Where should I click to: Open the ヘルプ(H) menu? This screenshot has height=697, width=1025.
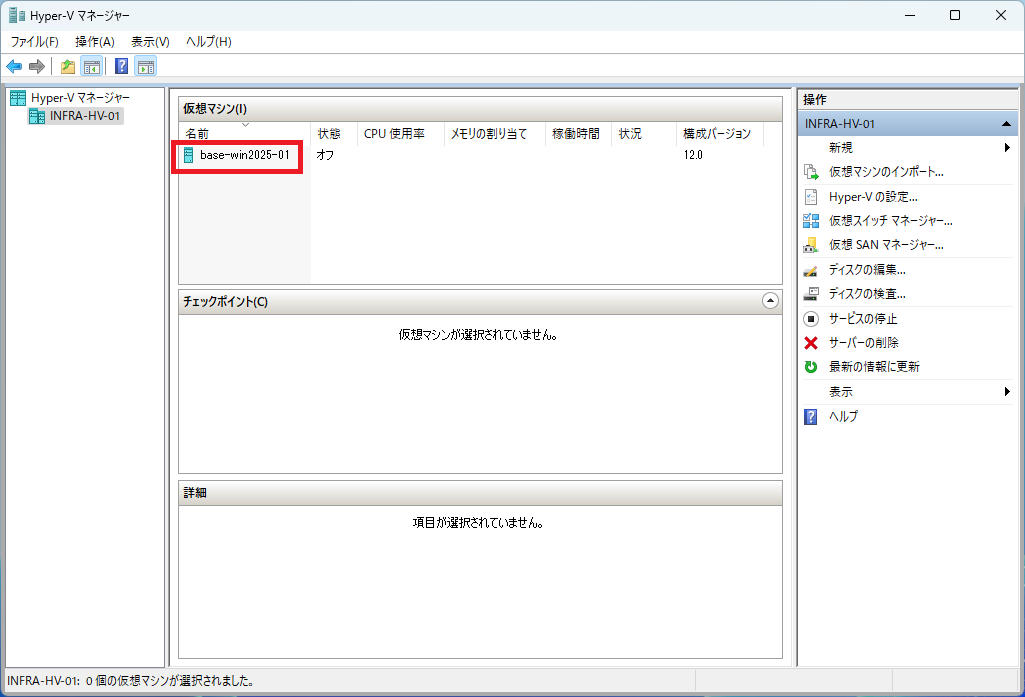[209, 42]
